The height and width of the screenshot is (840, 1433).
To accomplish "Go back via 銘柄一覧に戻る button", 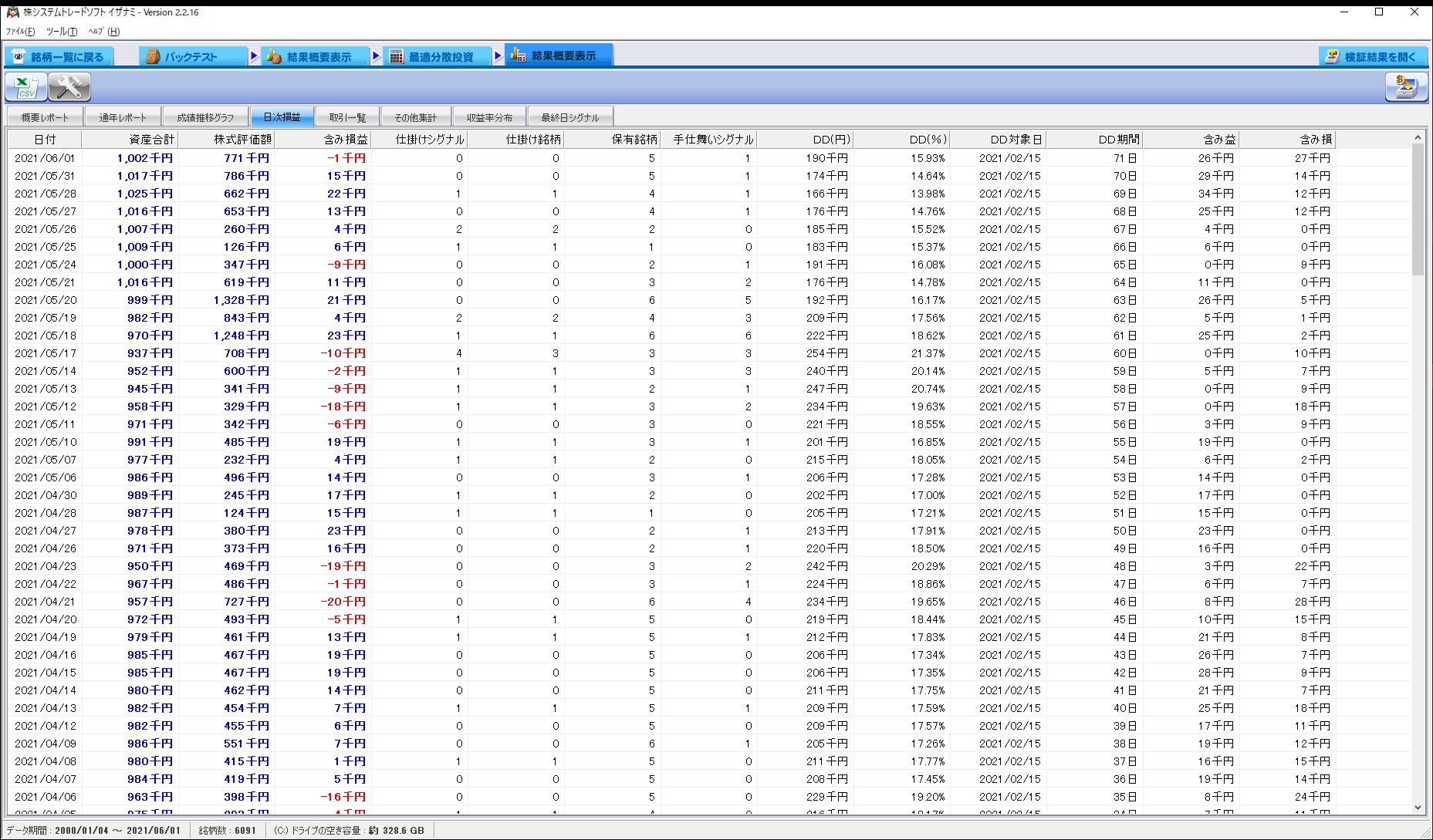I will pos(59,57).
